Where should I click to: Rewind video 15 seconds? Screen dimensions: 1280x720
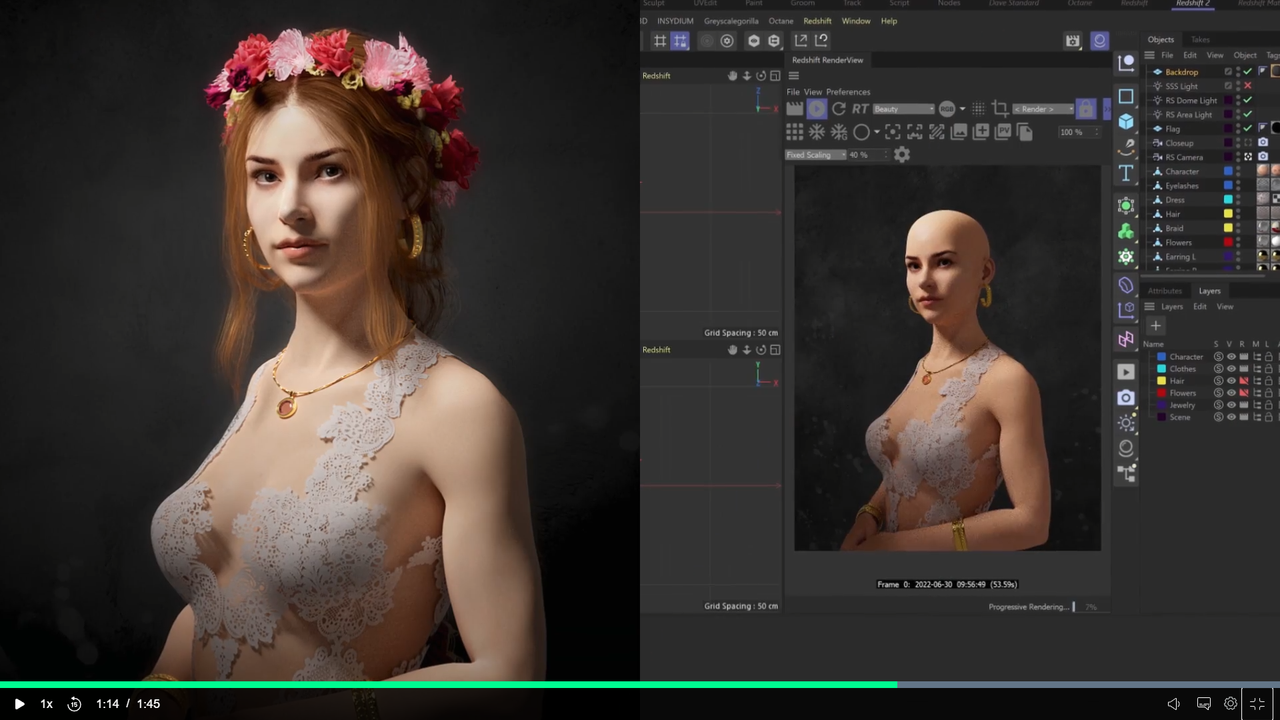point(74,704)
